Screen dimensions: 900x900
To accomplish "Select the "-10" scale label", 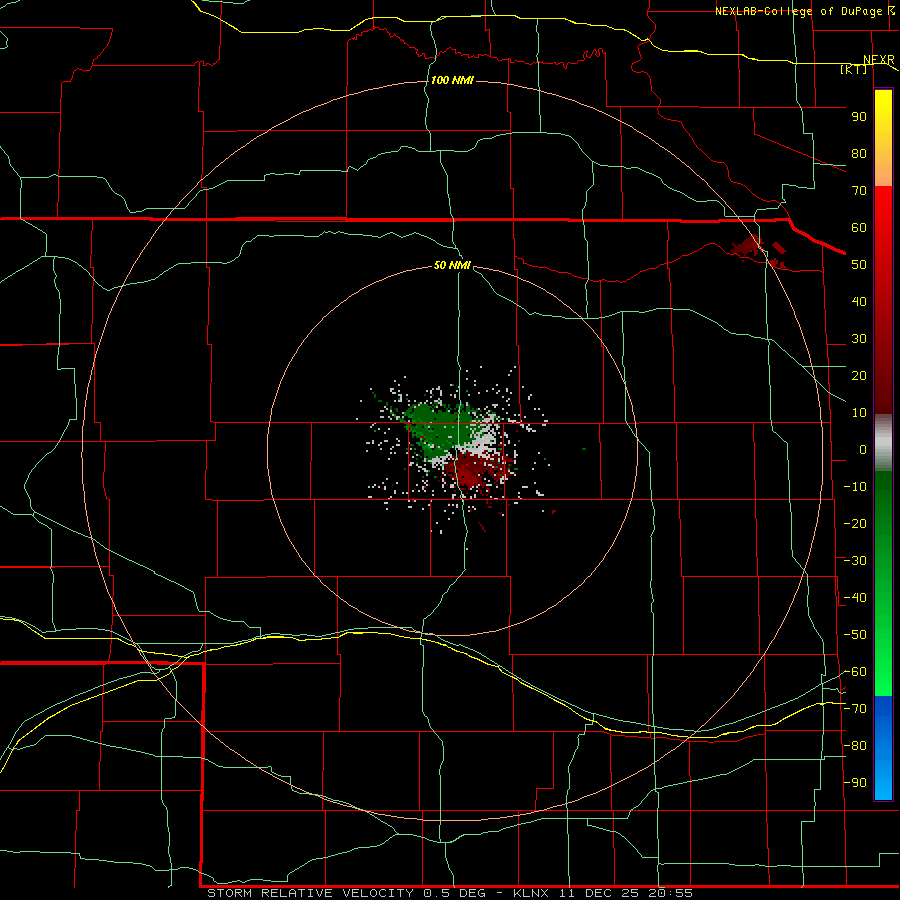I will pos(855,487).
